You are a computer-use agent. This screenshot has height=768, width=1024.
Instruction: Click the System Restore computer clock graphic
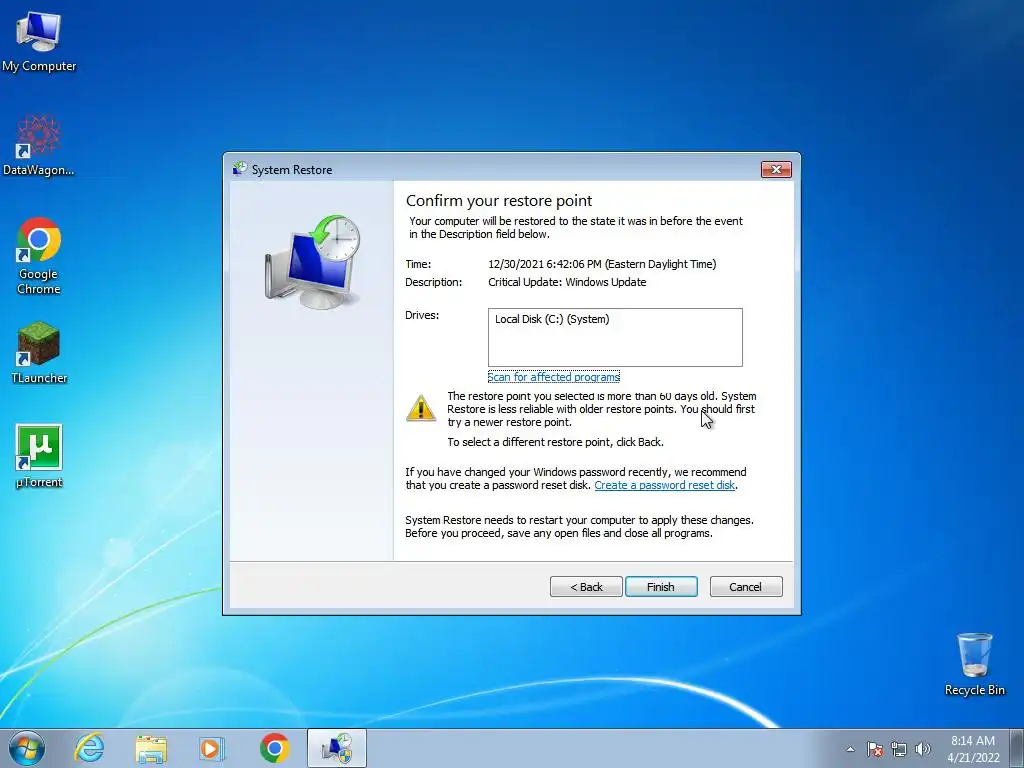point(312,261)
